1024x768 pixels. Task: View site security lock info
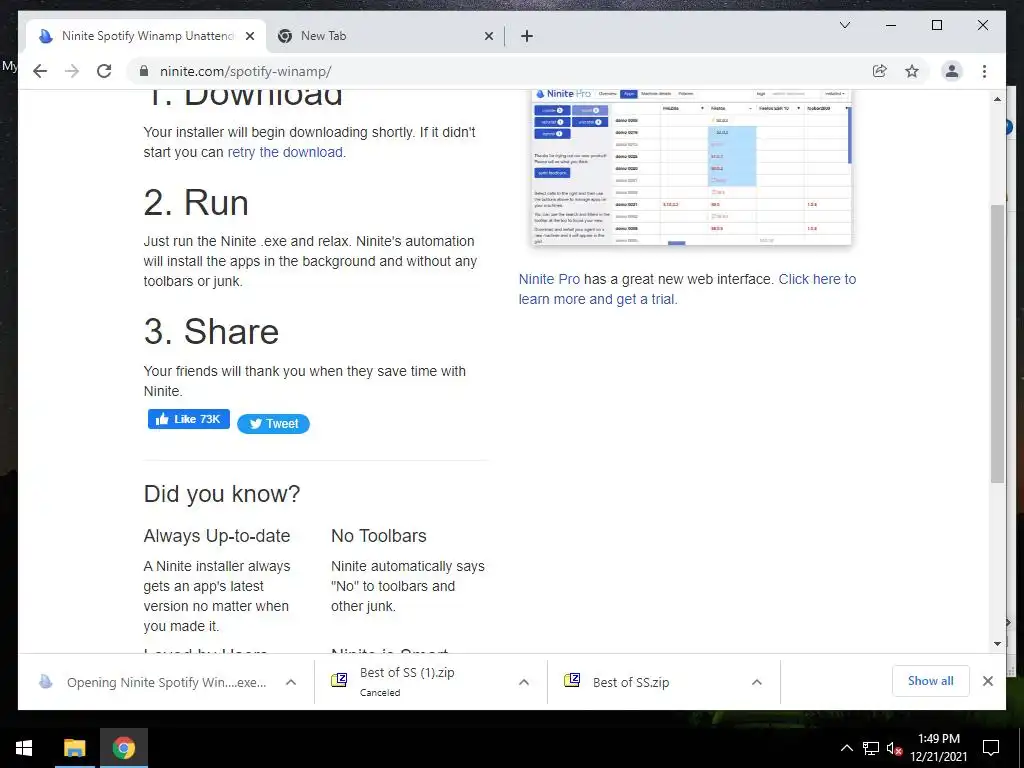pos(144,71)
